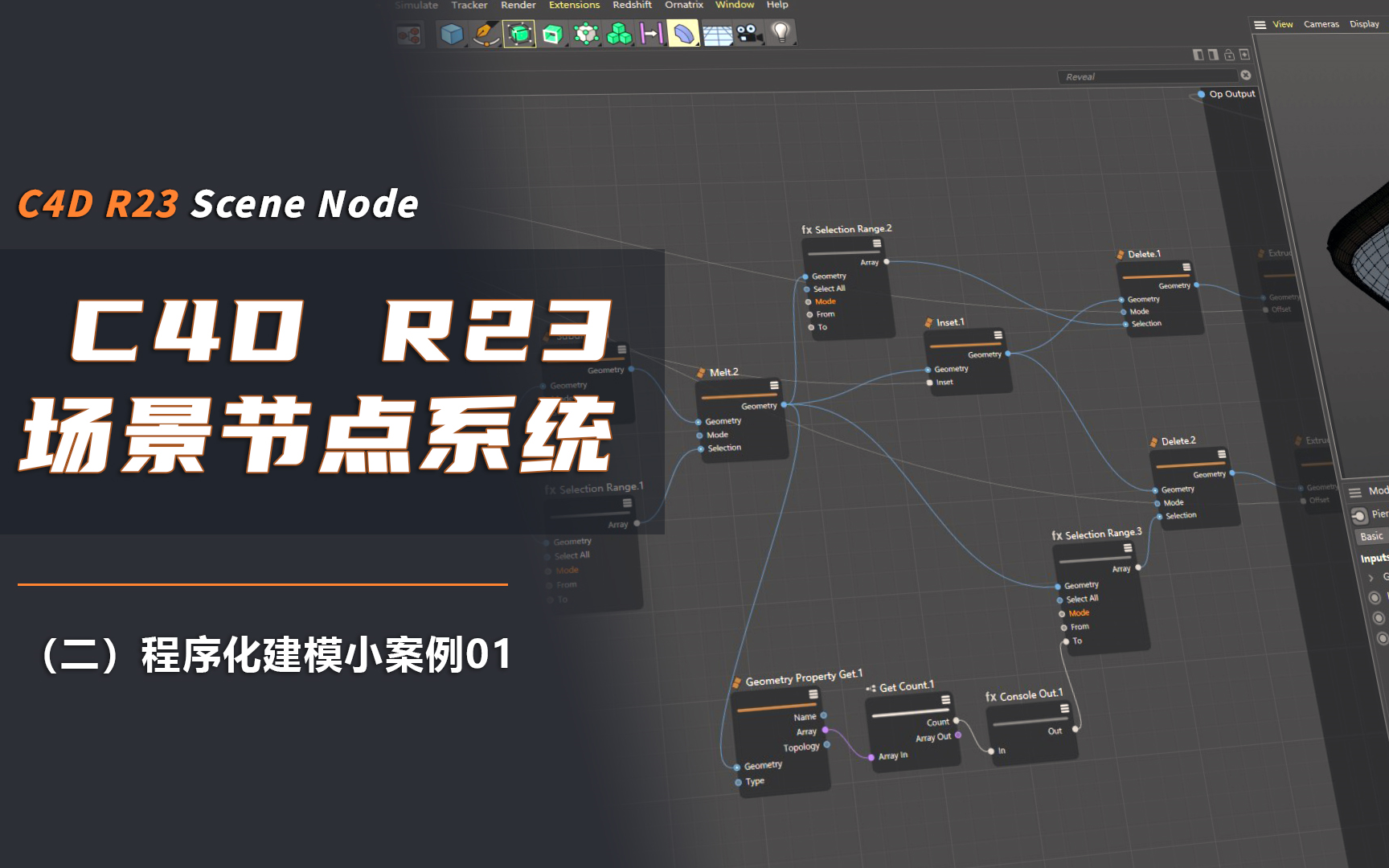Open Get Count.1 node menu icon

[x=945, y=700]
